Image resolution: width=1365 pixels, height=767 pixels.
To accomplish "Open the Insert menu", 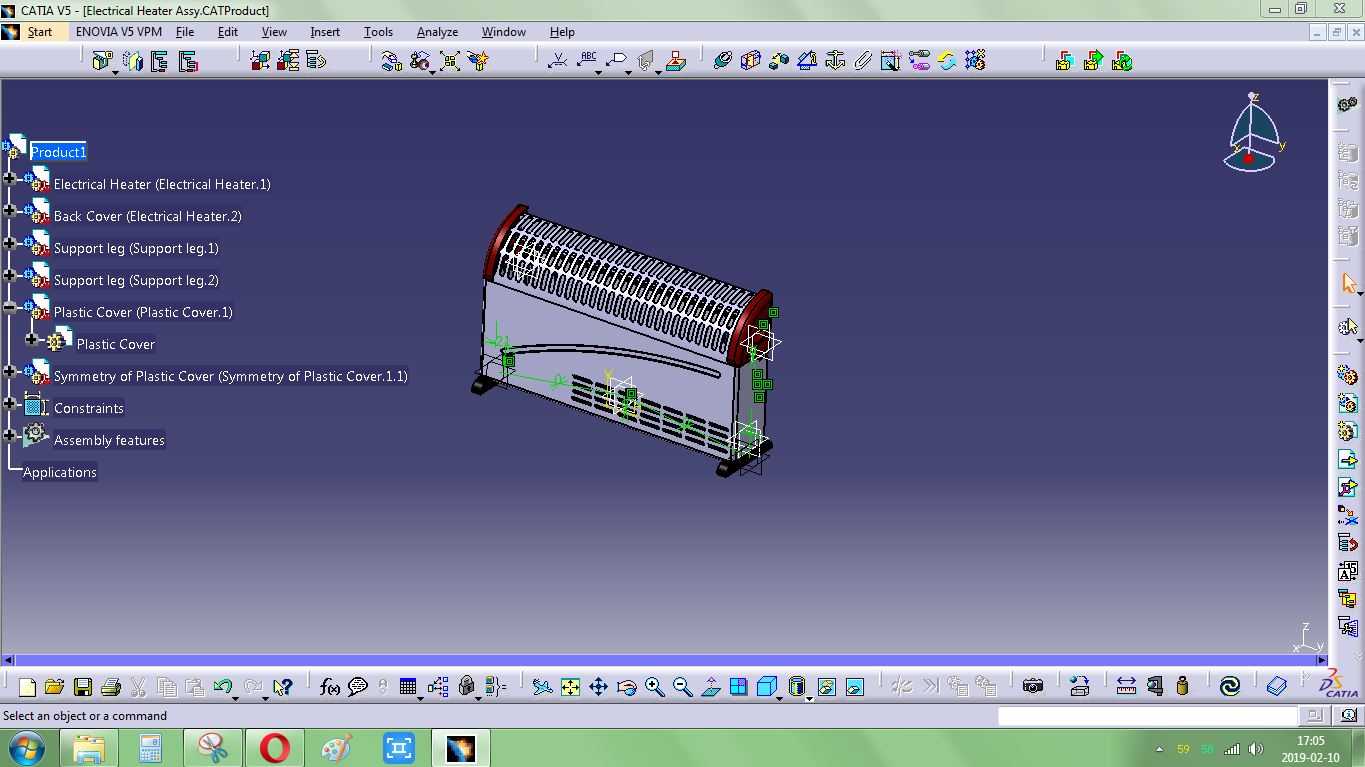I will (325, 32).
